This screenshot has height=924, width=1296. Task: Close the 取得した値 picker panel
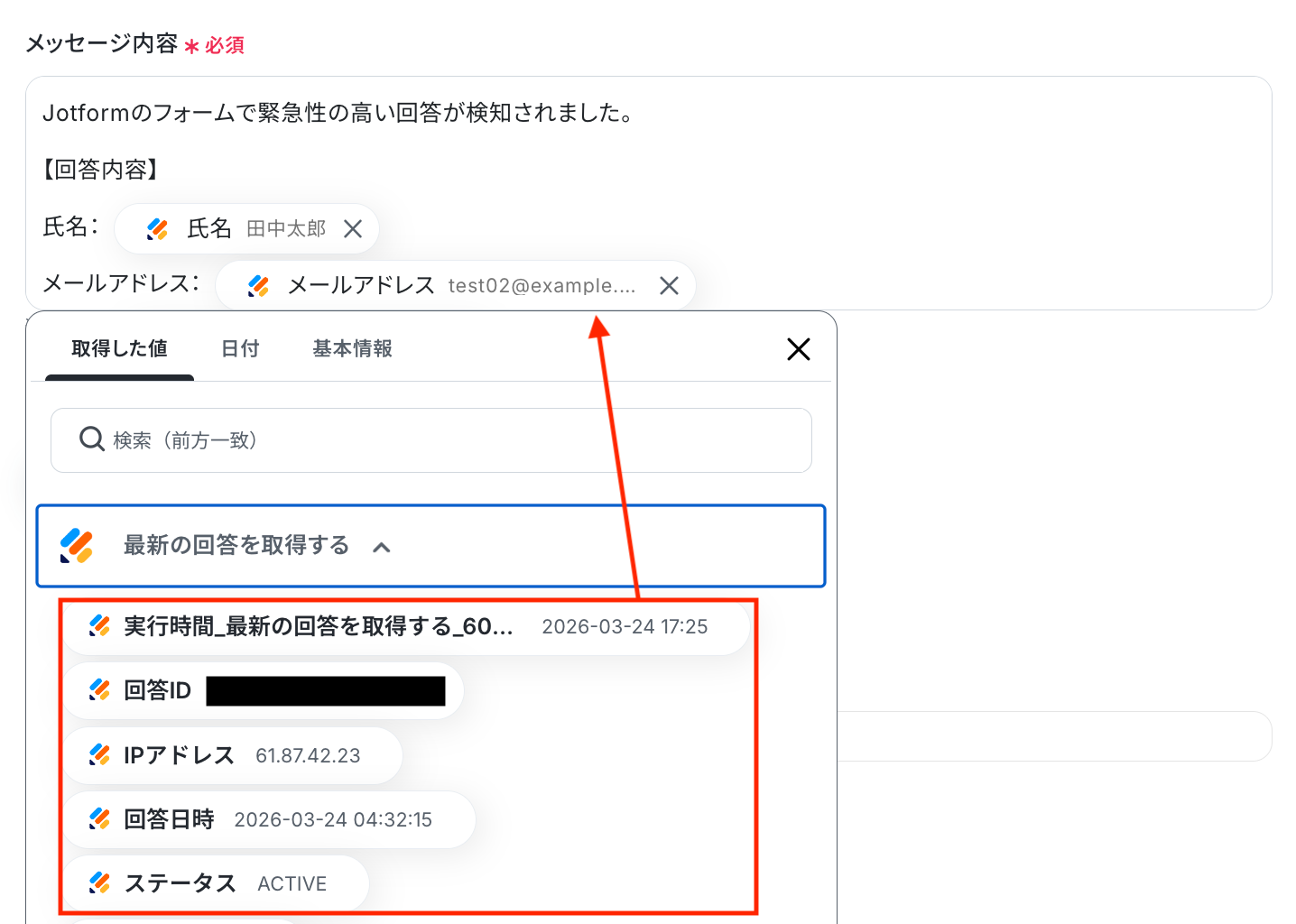tap(799, 349)
